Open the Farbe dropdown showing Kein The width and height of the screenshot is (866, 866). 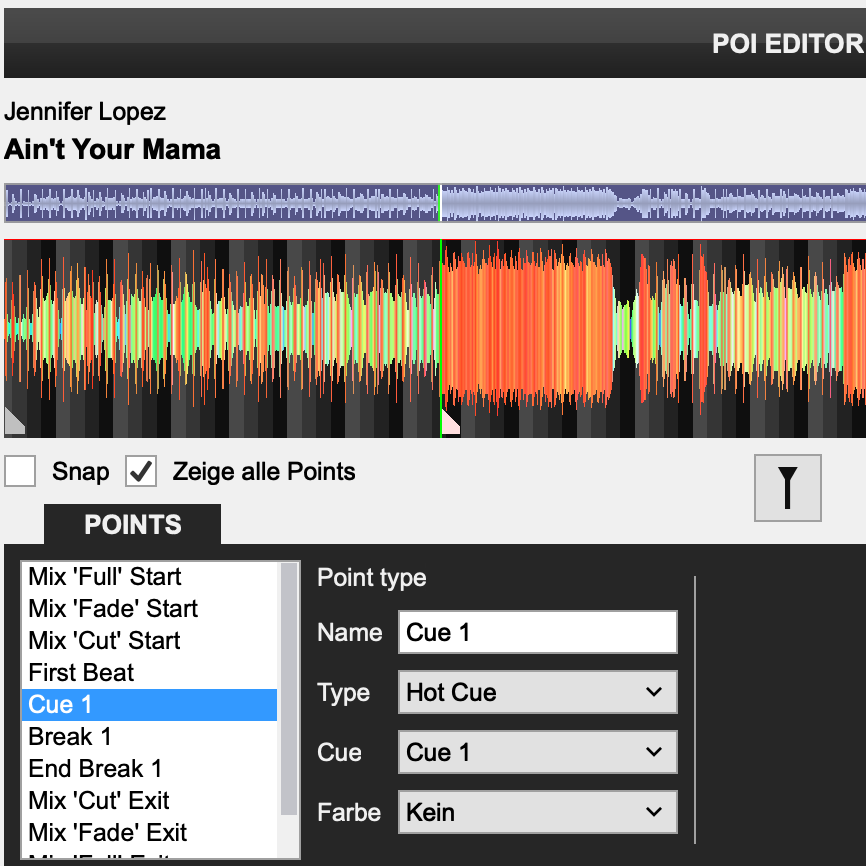click(537, 812)
